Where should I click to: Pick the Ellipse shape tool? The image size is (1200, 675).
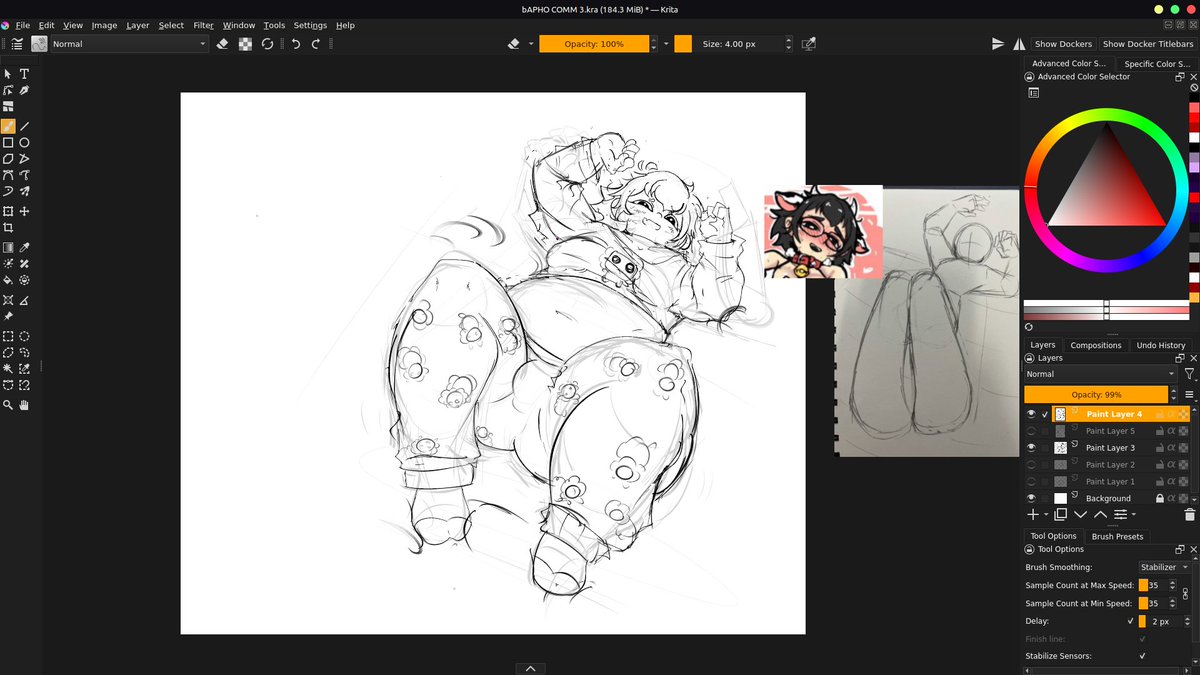click(x=25, y=143)
